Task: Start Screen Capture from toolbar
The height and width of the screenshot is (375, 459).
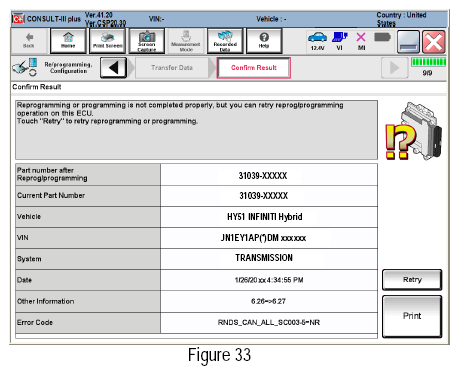Action: point(147,41)
